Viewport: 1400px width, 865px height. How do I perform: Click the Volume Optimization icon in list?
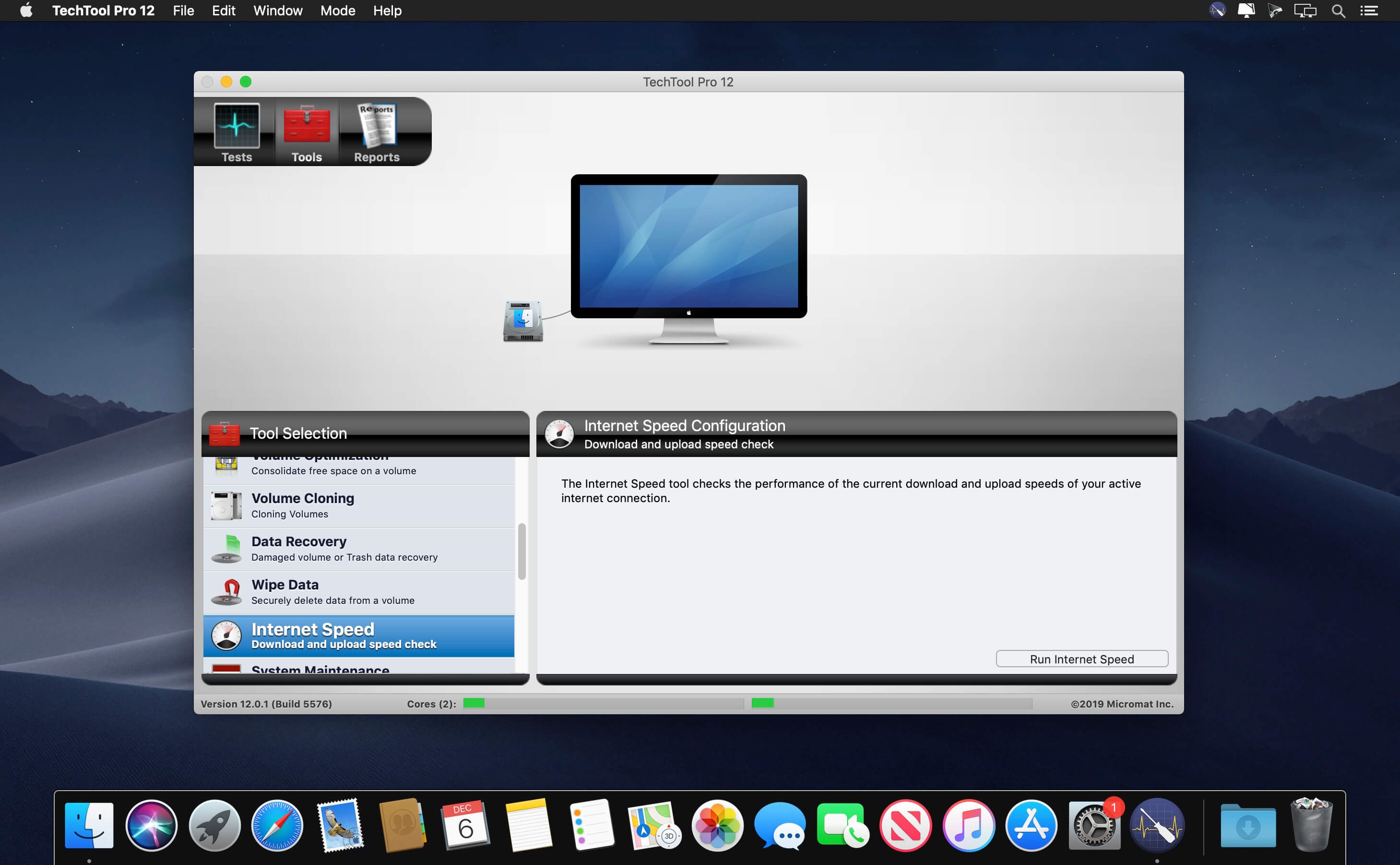(226, 466)
